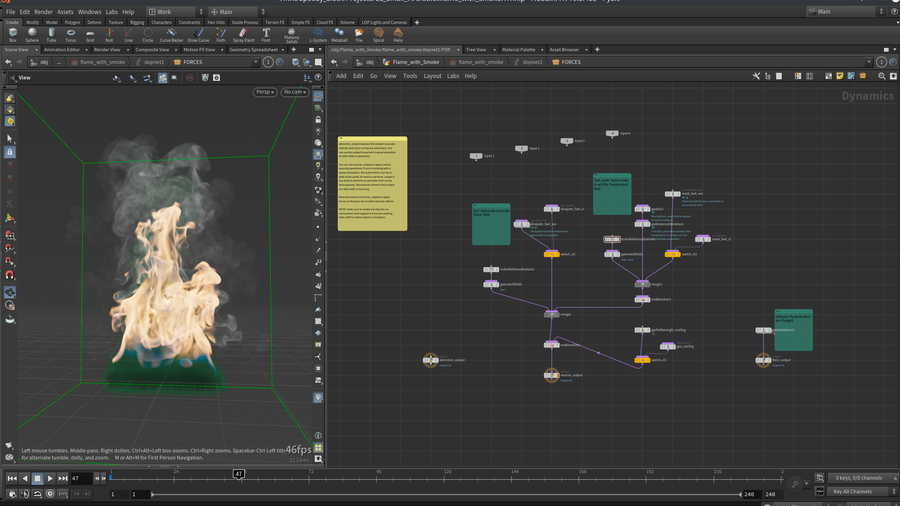Viewport: 900px width, 506px height.
Task: Expand the viewport FORCES path dropdown arrow
Action: pyautogui.click(x=255, y=62)
